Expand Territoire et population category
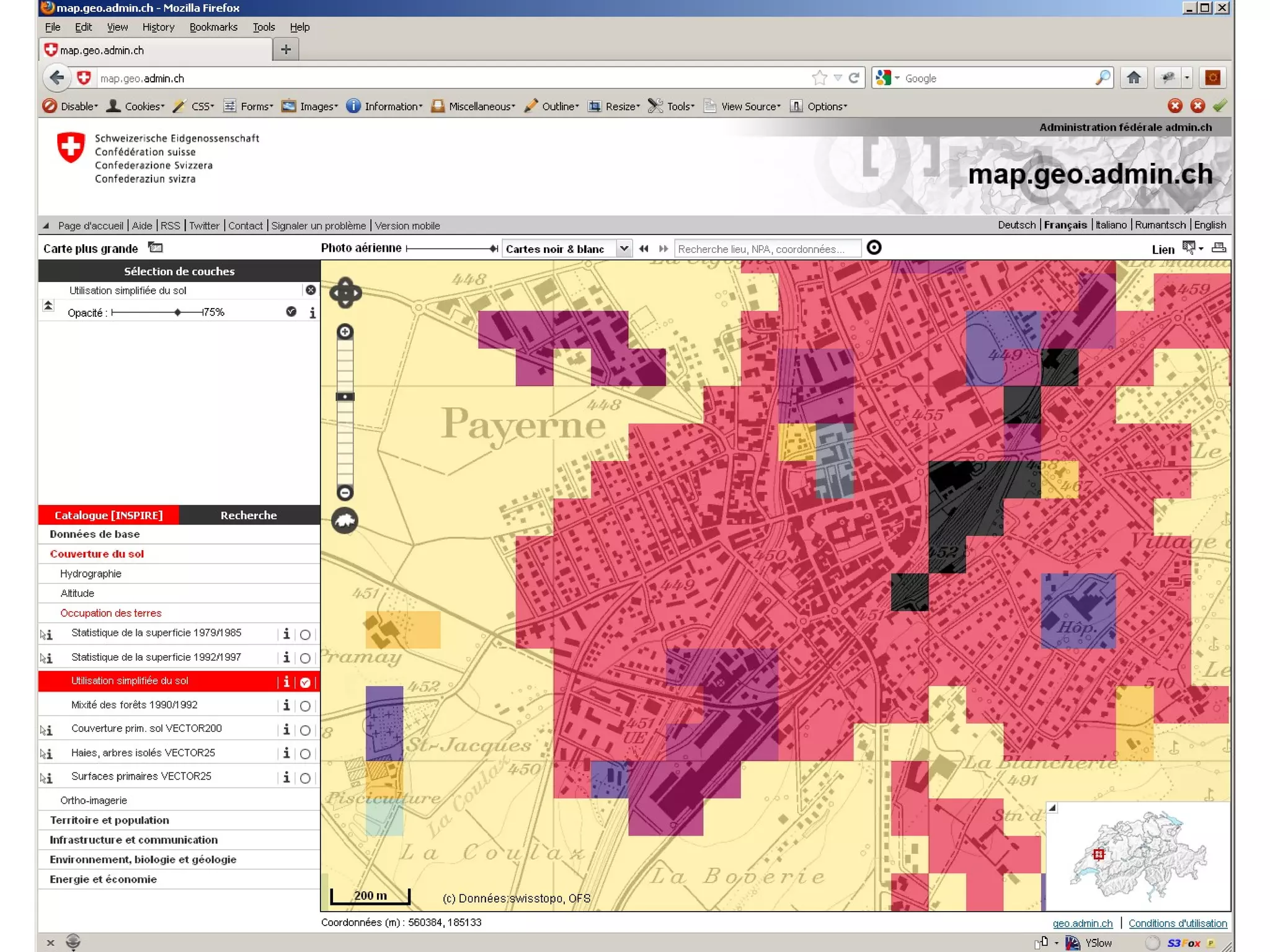1270x952 pixels. coord(109,820)
